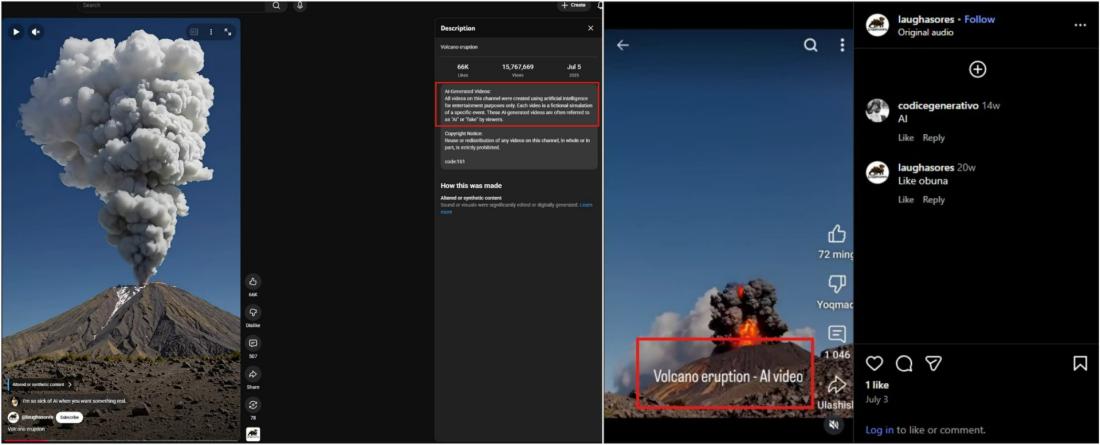Follow the laughasores Instagram account
The height and width of the screenshot is (445, 1100).
(x=979, y=19)
